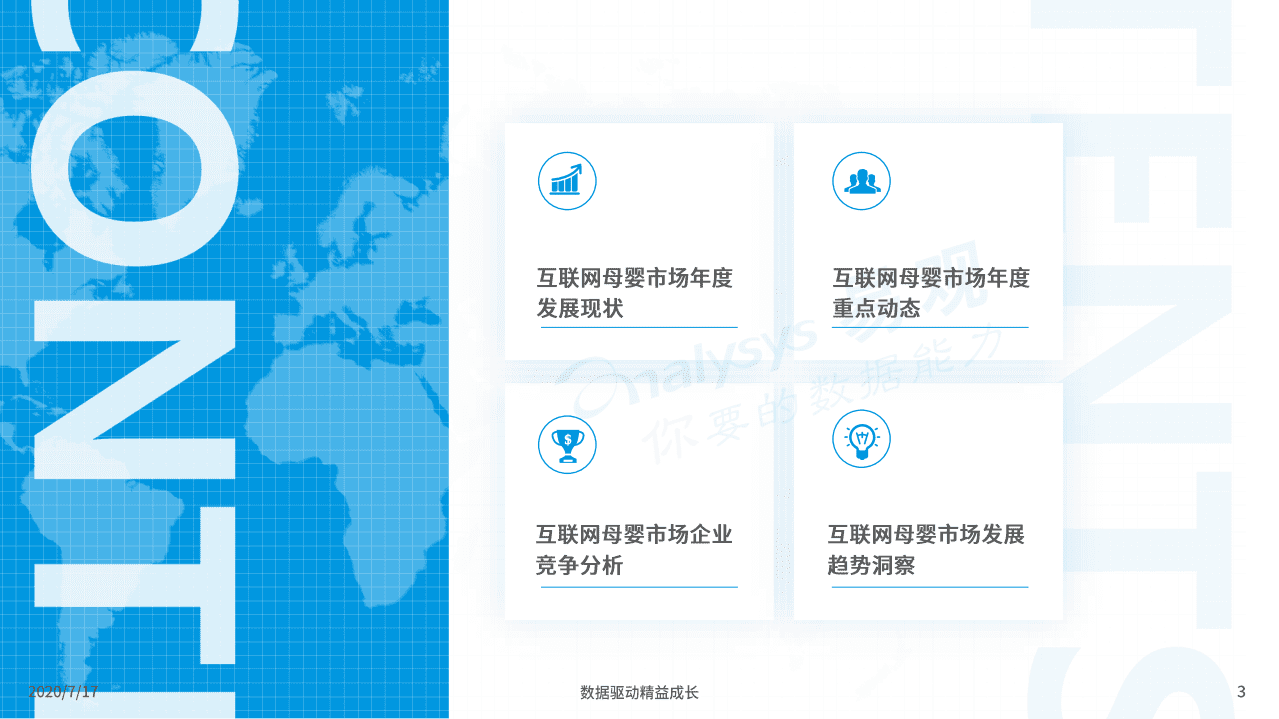Tap the lightbulb icon inside its circle
This screenshot has height=719, width=1279.
coord(861,440)
